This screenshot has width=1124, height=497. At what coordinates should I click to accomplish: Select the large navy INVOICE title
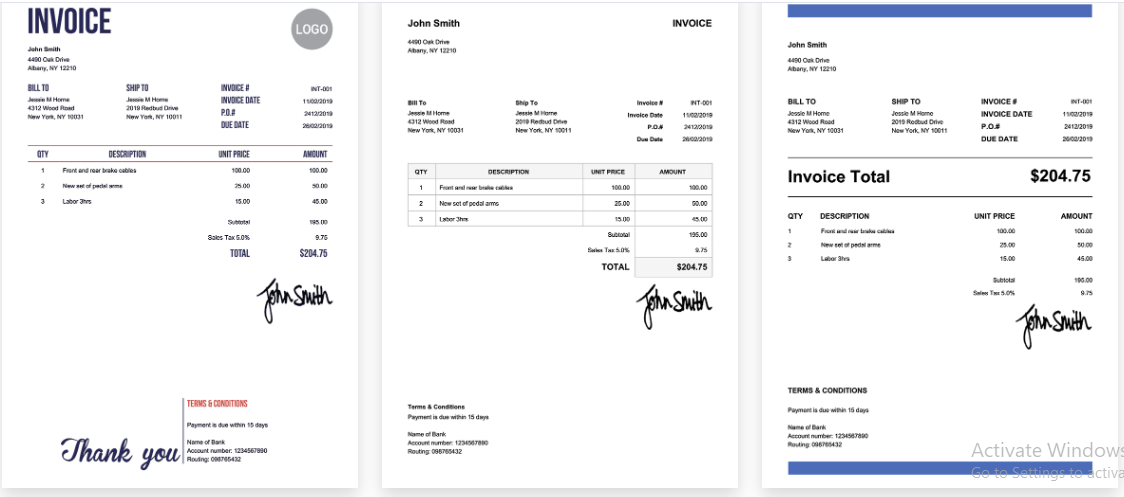[69, 21]
